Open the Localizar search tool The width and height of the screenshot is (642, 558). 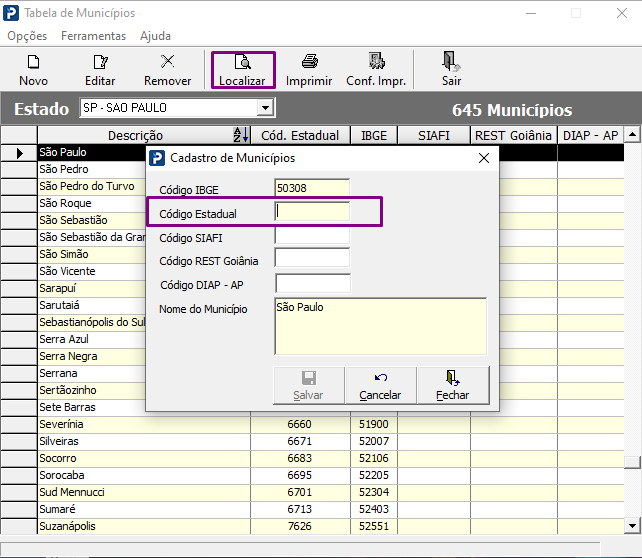pos(243,70)
